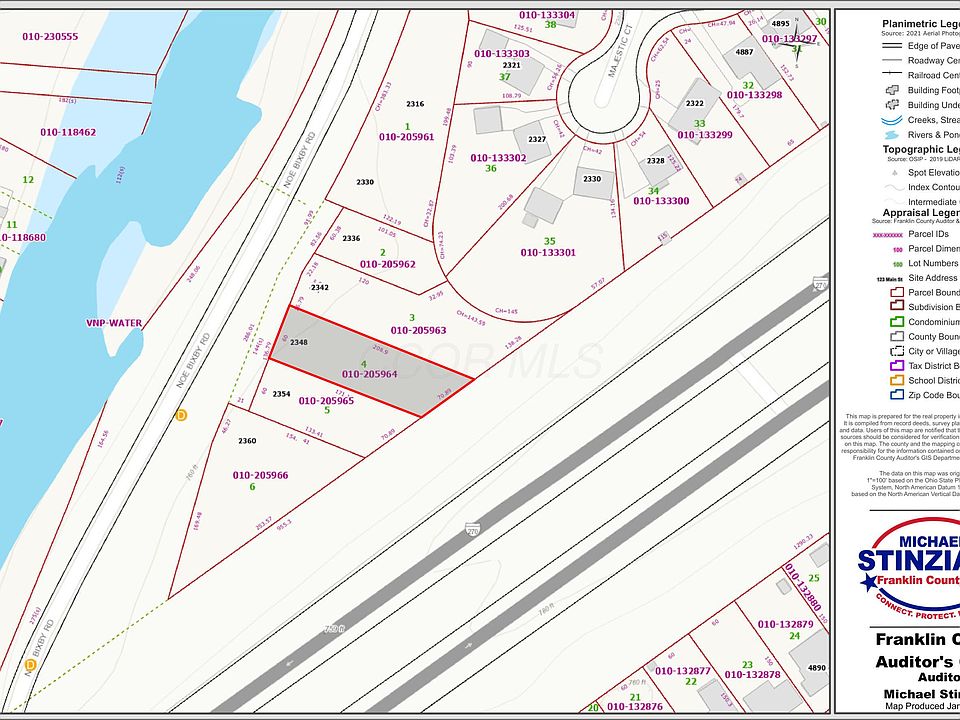Select parcel ID 010-133303
The height and width of the screenshot is (720, 960).
(x=501, y=54)
